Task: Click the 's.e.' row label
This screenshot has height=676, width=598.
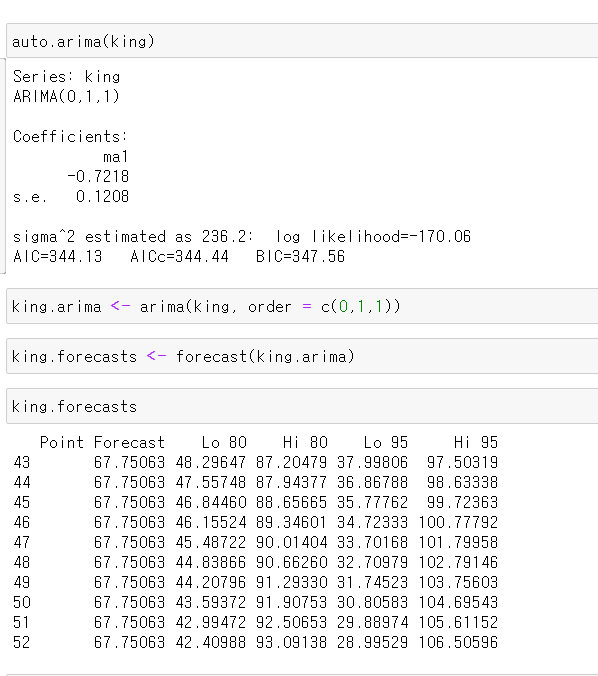Action: (29, 197)
